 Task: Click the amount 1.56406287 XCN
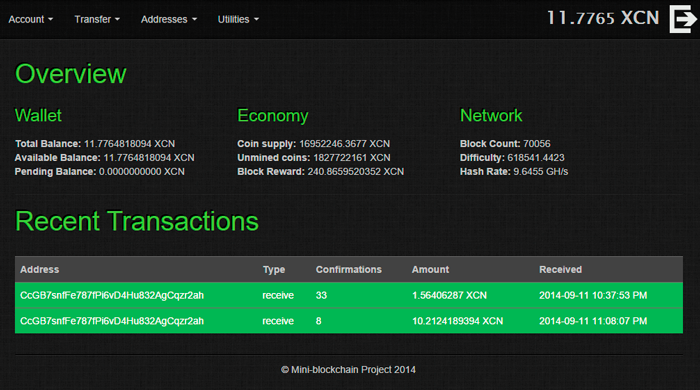(449, 295)
